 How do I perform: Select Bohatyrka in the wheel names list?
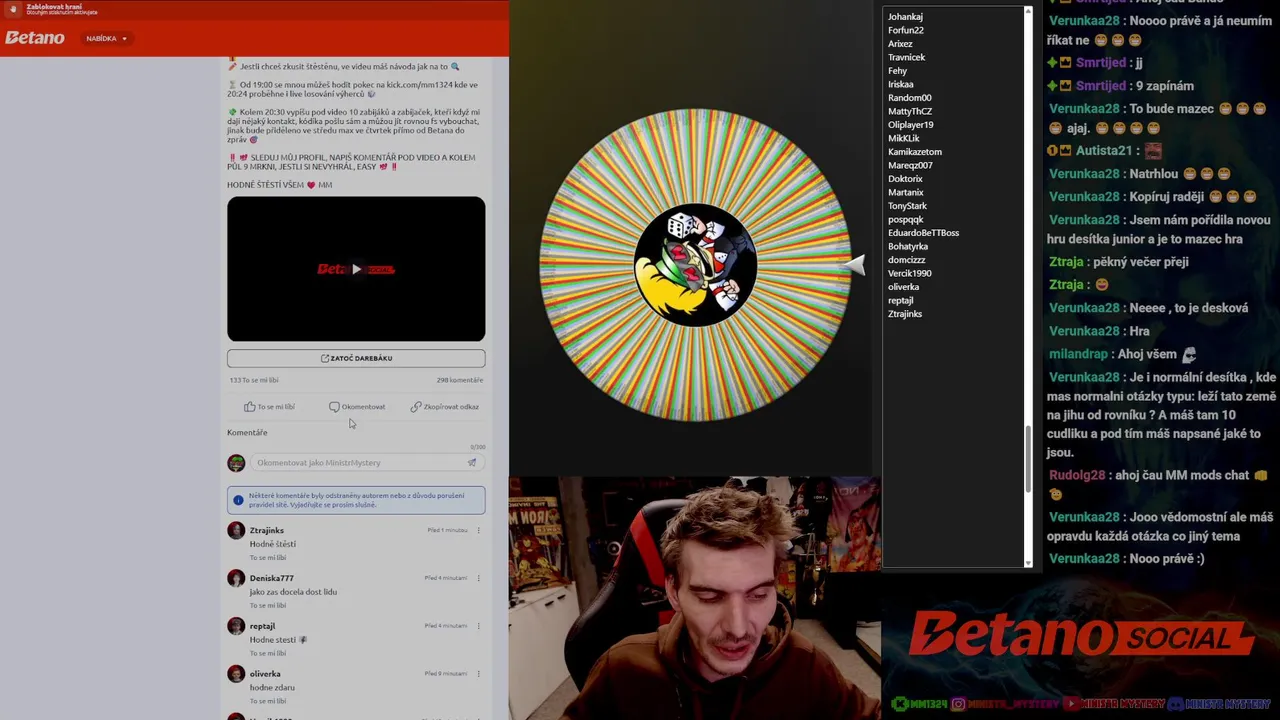pos(908,246)
